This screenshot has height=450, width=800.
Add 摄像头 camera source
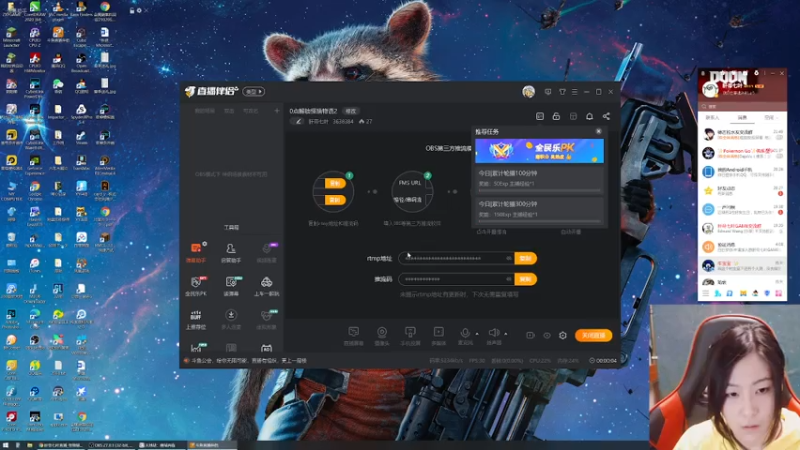(x=382, y=335)
